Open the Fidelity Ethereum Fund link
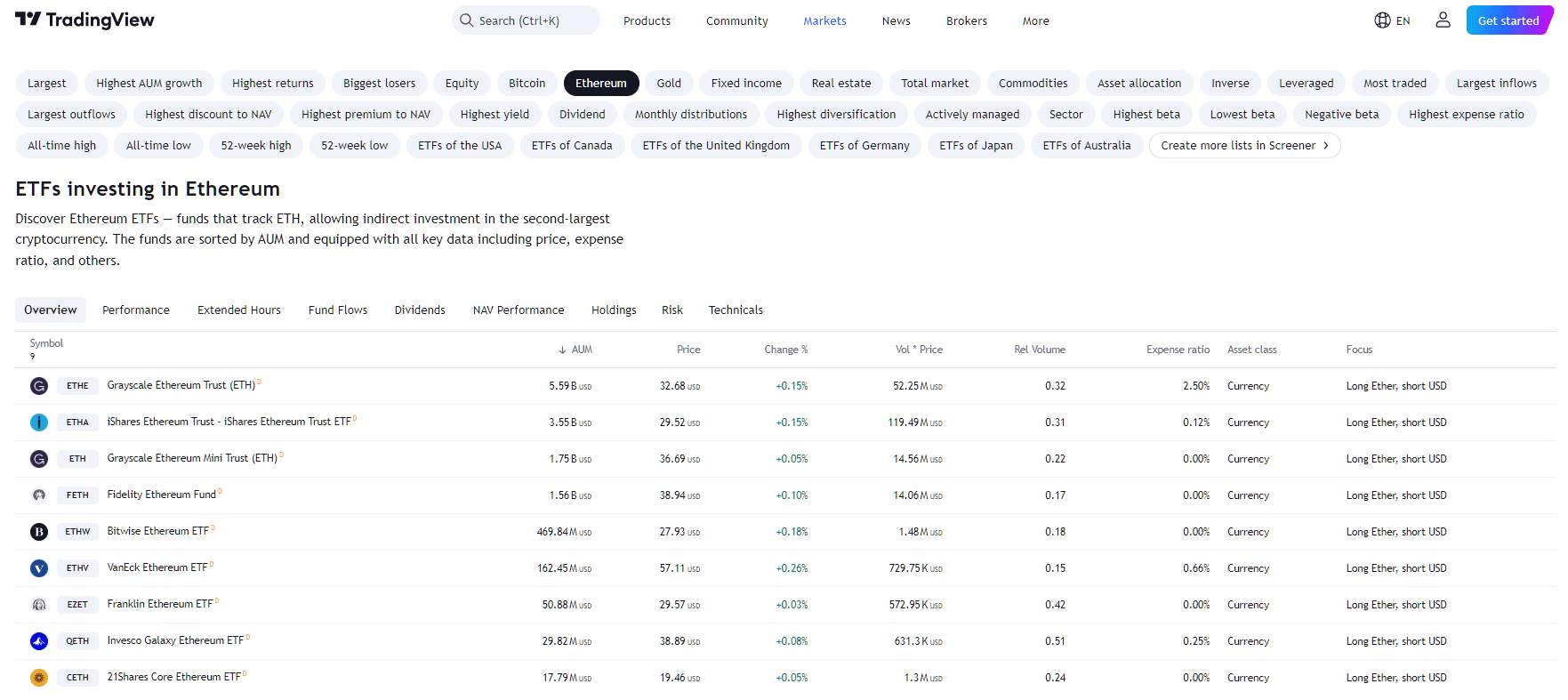Viewport: 1568px width, 700px height. [162, 495]
